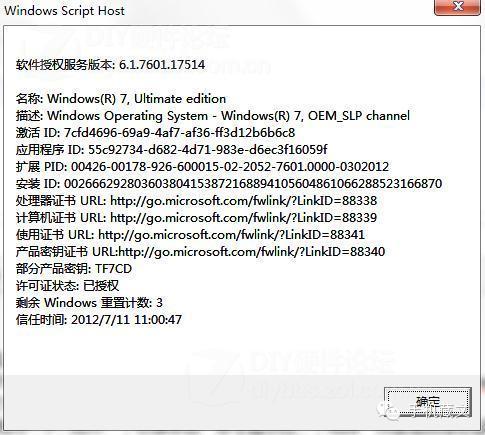This screenshot has width=485, height=435.
Task: Click the 处理器证书 URL ending in LinkID=88338
Action: click(244, 201)
